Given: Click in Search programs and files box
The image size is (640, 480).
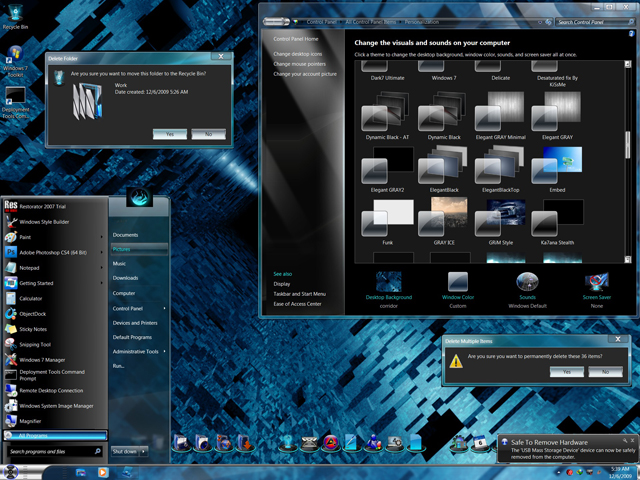Looking at the screenshot, I should point(54,451).
